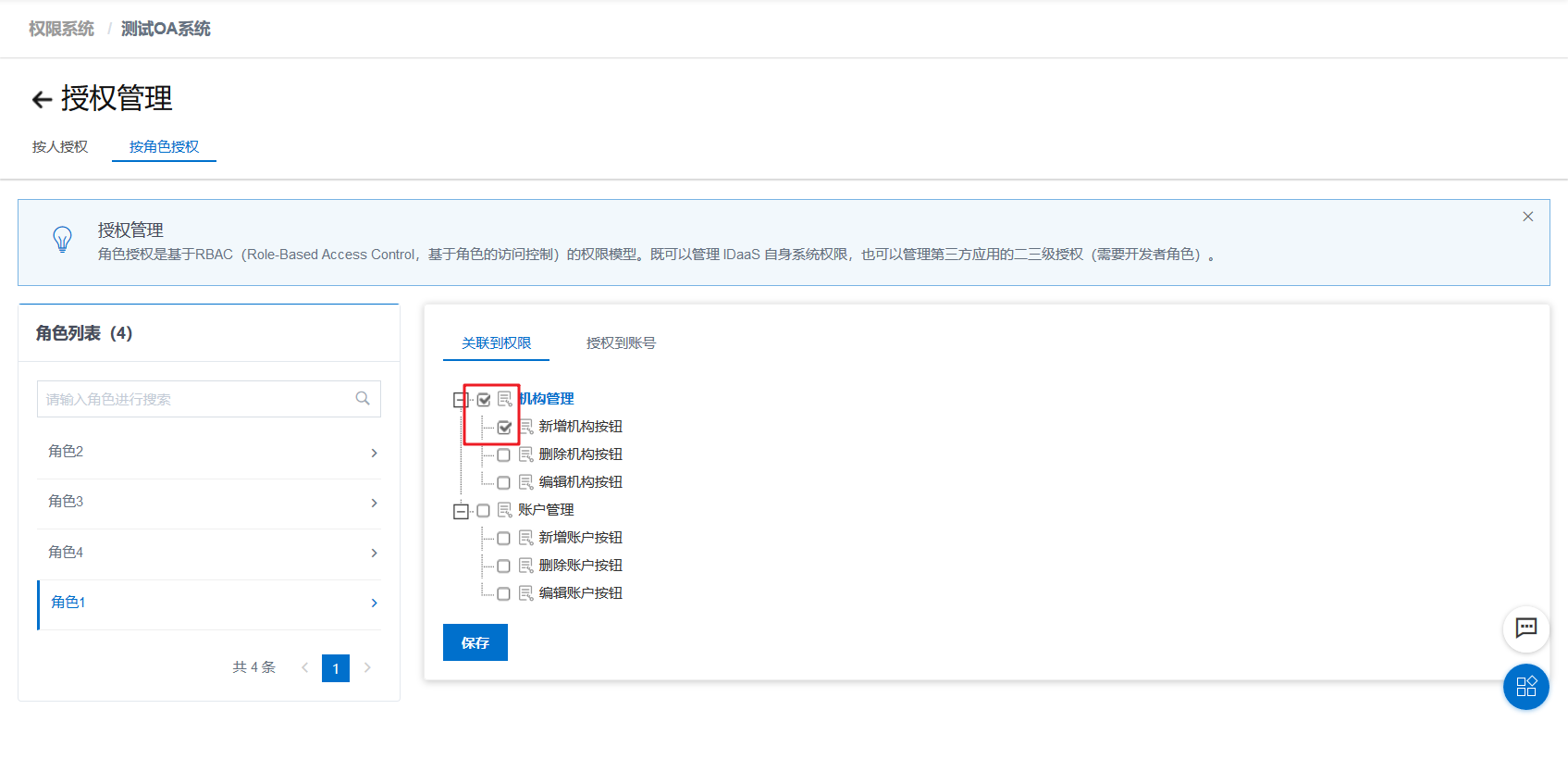Image resolution: width=1568 pixels, height=784 pixels.
Task: Go to the previous page of roles
Action: coord(304,667)
